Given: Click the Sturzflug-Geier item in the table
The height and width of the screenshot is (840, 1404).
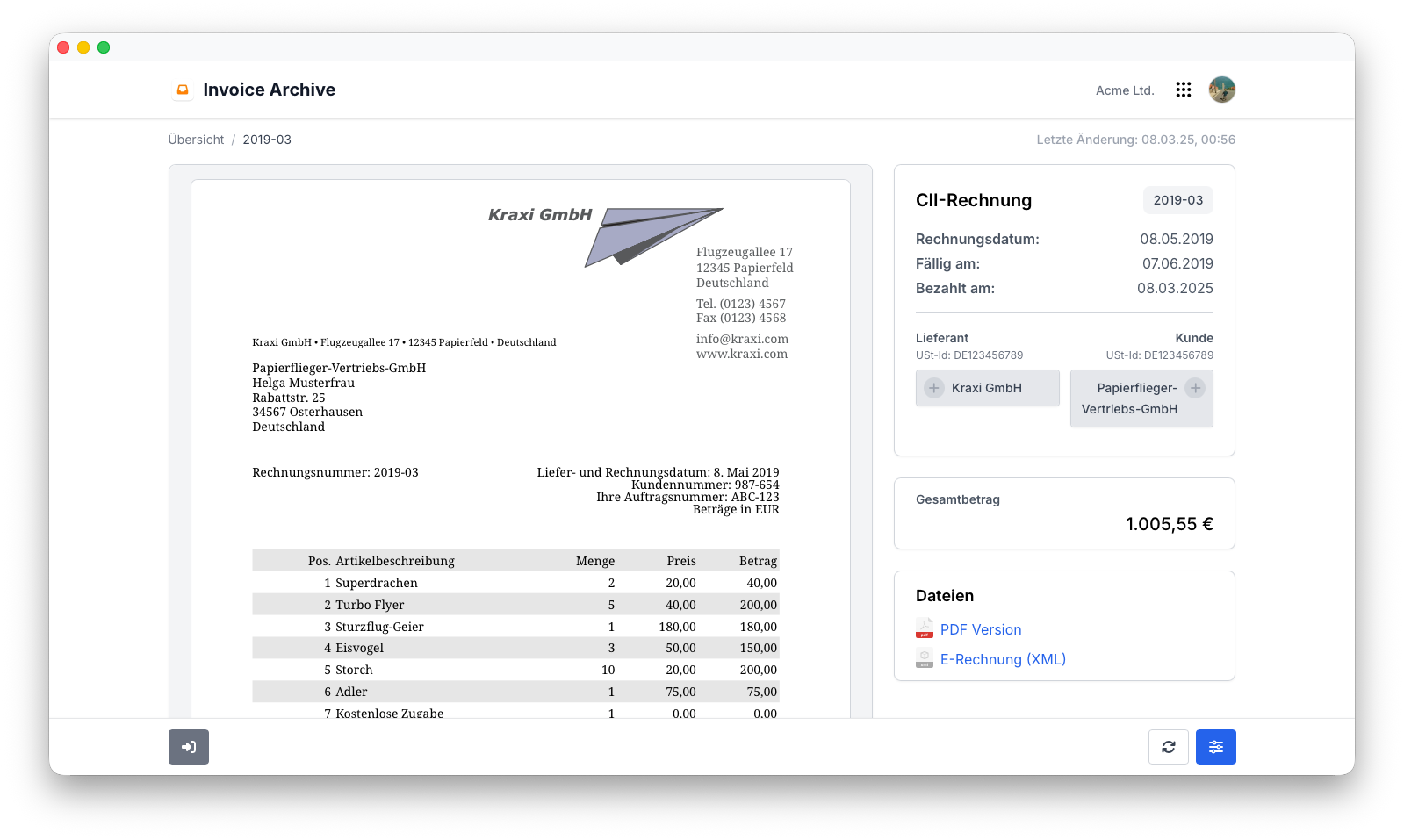Looking at the screenshot, I should [379, 627].
